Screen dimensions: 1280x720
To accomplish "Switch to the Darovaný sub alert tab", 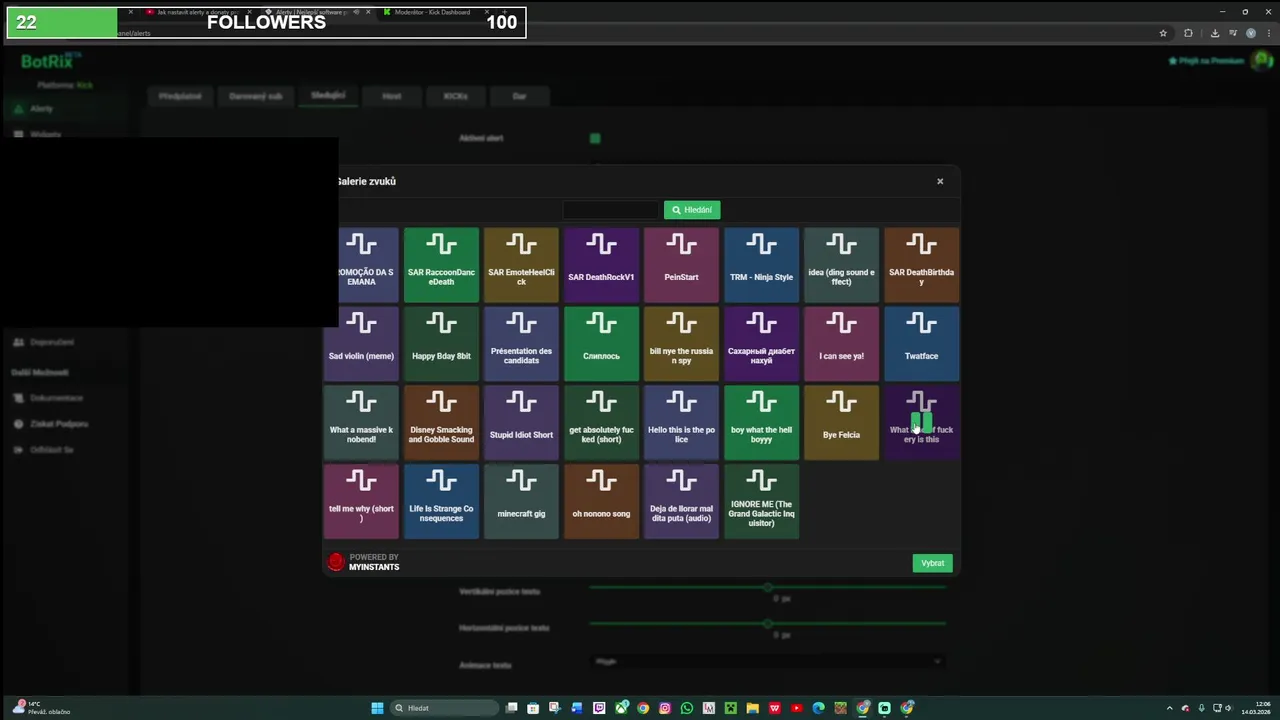I will point(255,96).
